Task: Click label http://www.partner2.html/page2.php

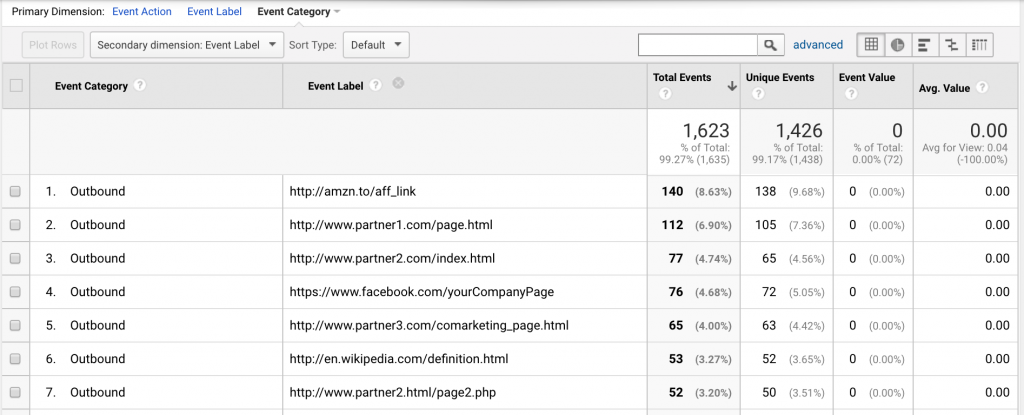Action: coord(392,392)
